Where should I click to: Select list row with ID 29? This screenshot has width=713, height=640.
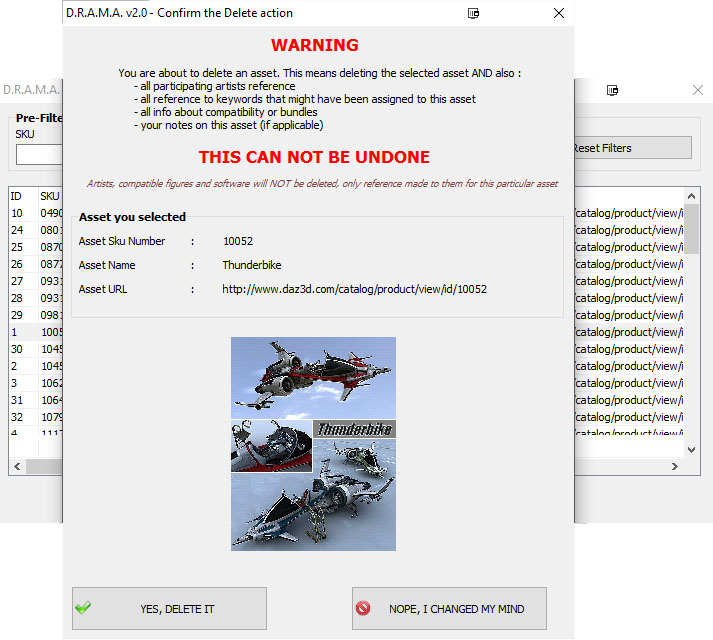tap(36, 315)
